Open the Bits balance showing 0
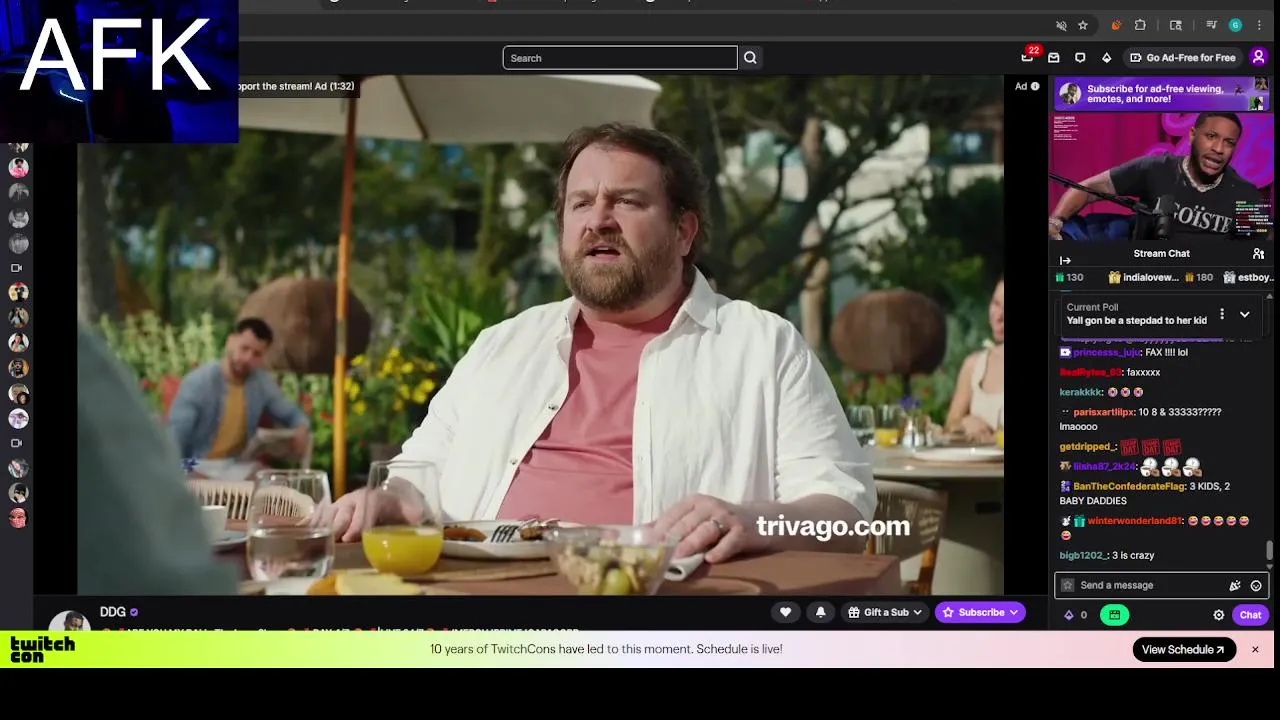Image resolution: width=1280 pixels, height=720 pixels. click(x=1075, y=615)
